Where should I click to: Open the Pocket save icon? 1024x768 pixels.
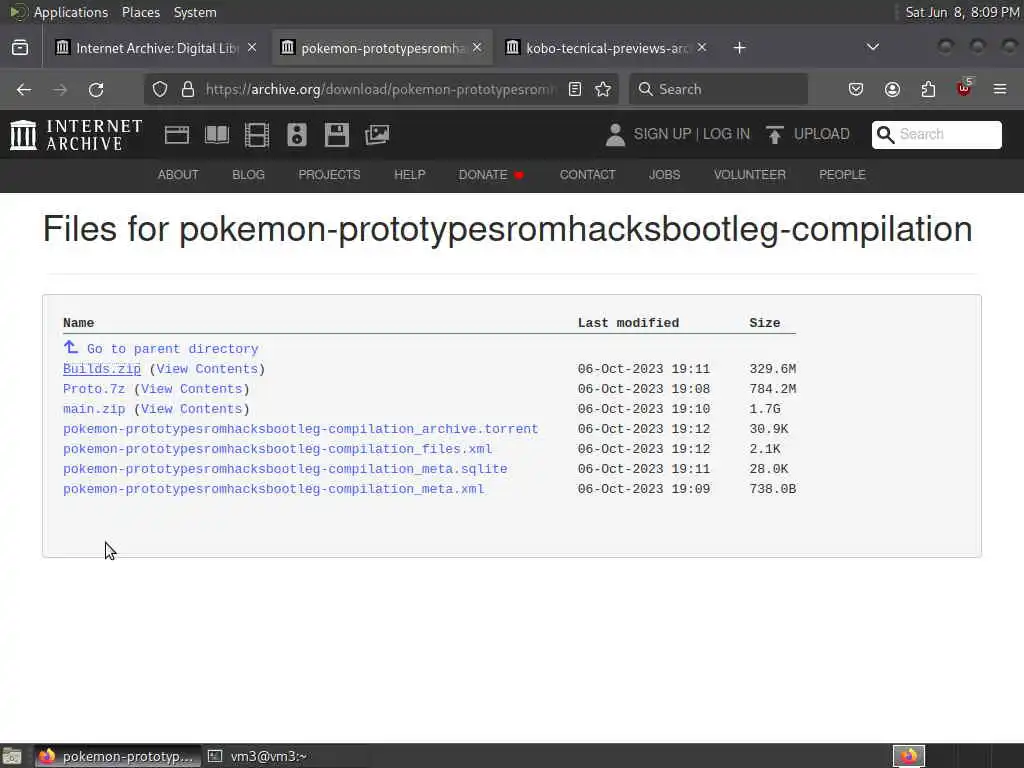click(x=856, y=89)
